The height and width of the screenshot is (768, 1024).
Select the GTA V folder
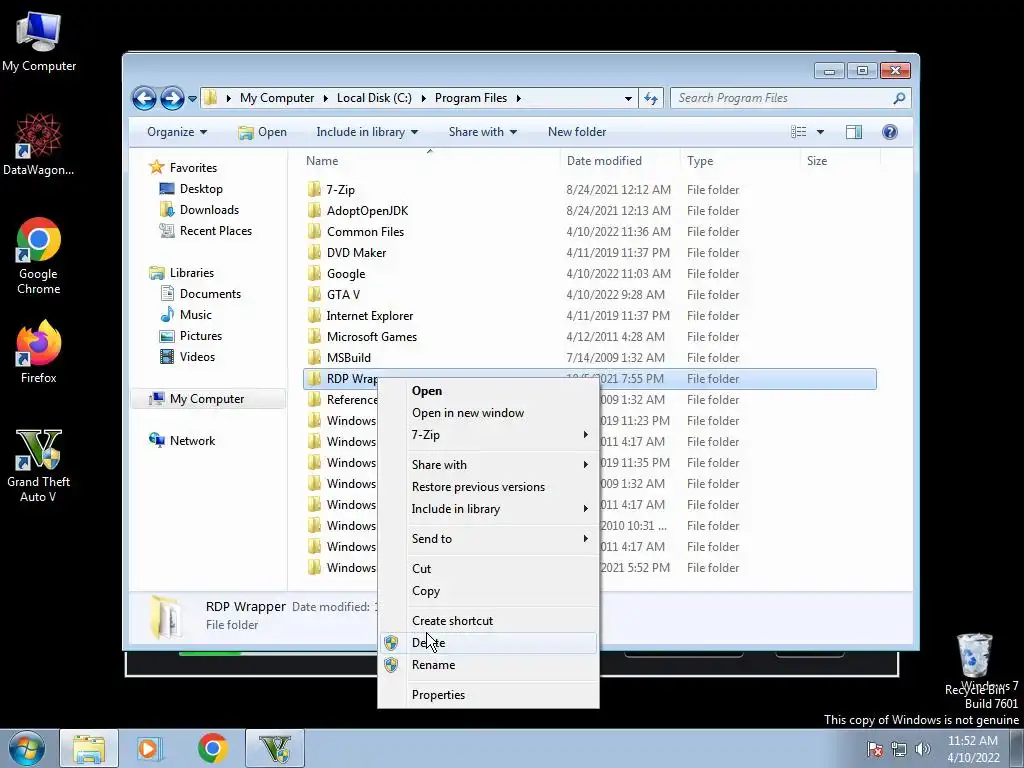pyautogui.click(x=590, y=295)
